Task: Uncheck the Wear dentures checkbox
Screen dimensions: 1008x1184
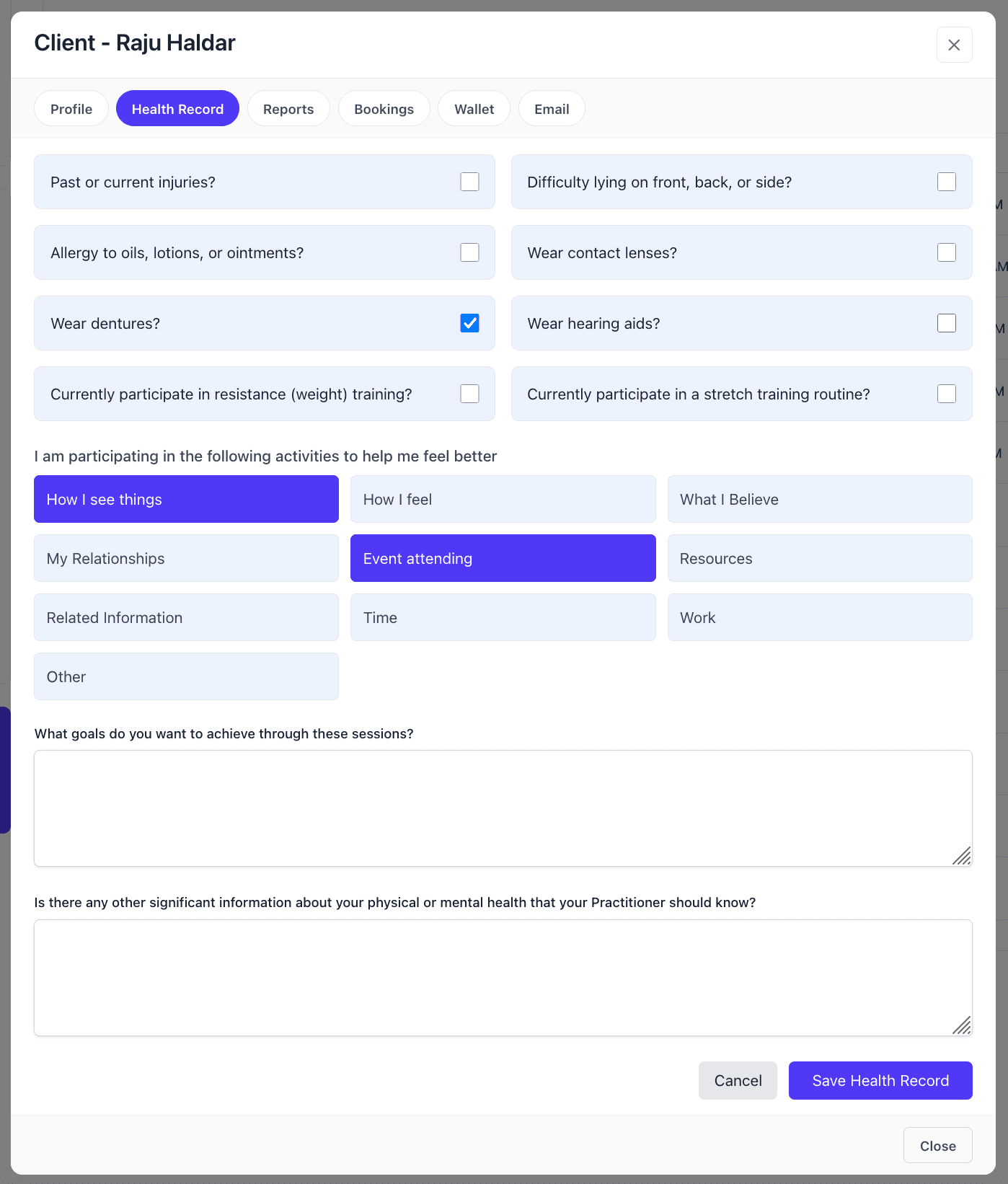Action: 469,323
